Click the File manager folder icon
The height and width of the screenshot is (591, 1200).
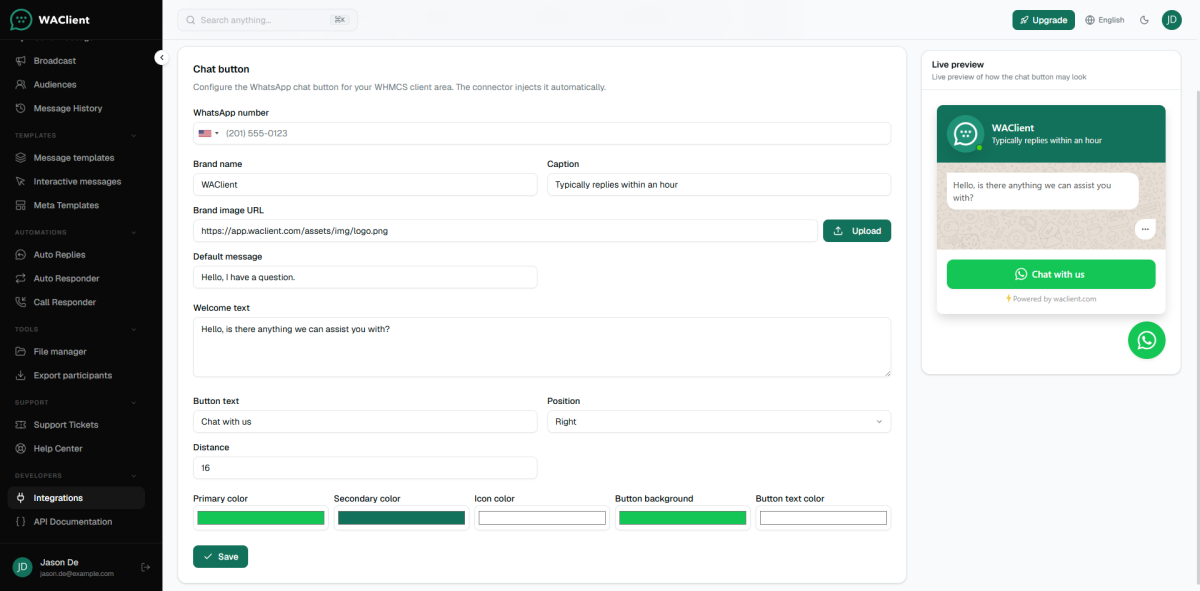(x=21, y=352)
